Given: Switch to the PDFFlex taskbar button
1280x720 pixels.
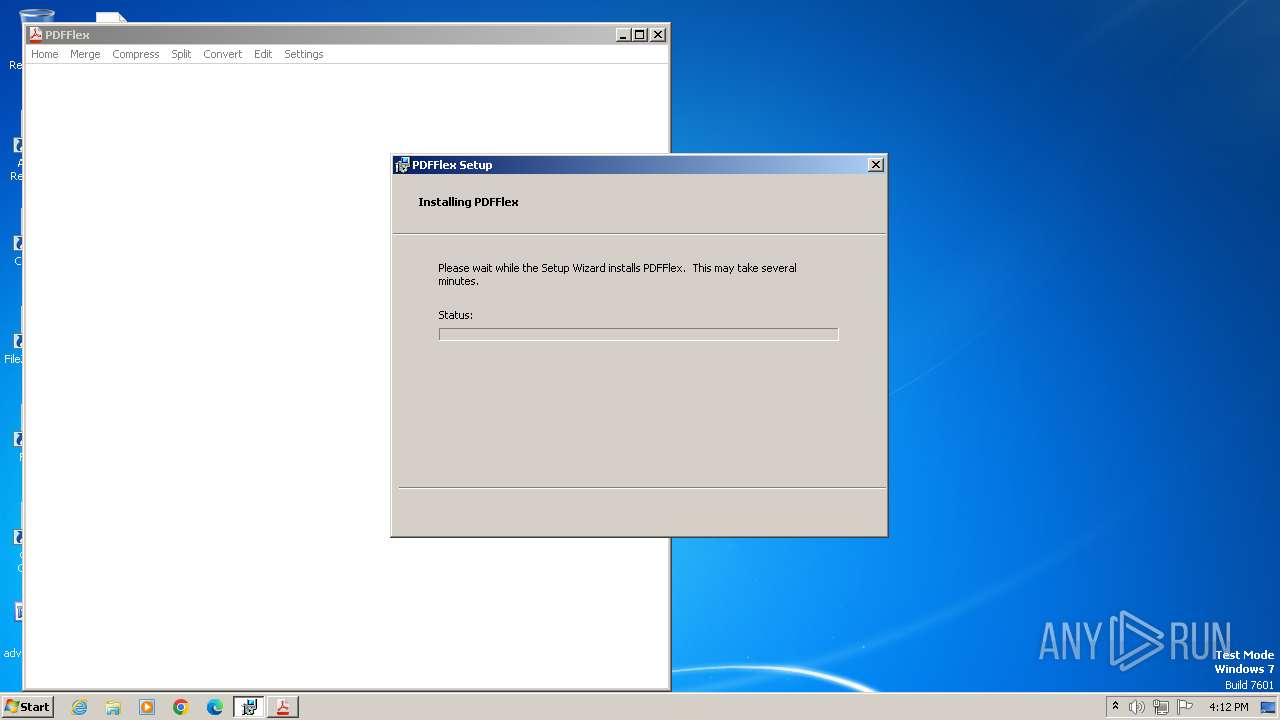Looking at the screenshot, I should 283,707.
